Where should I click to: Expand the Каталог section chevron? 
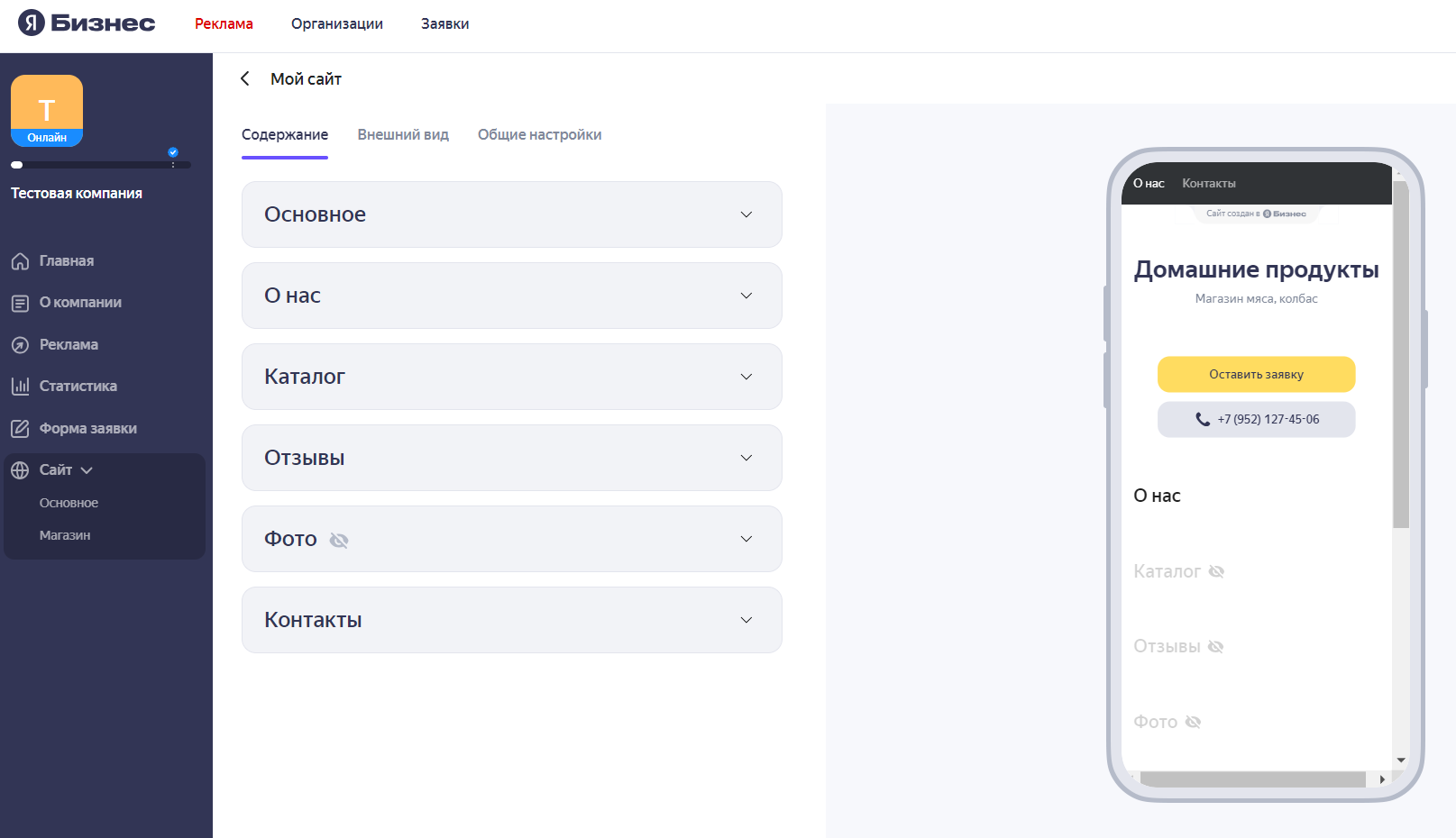coord(746,377)
